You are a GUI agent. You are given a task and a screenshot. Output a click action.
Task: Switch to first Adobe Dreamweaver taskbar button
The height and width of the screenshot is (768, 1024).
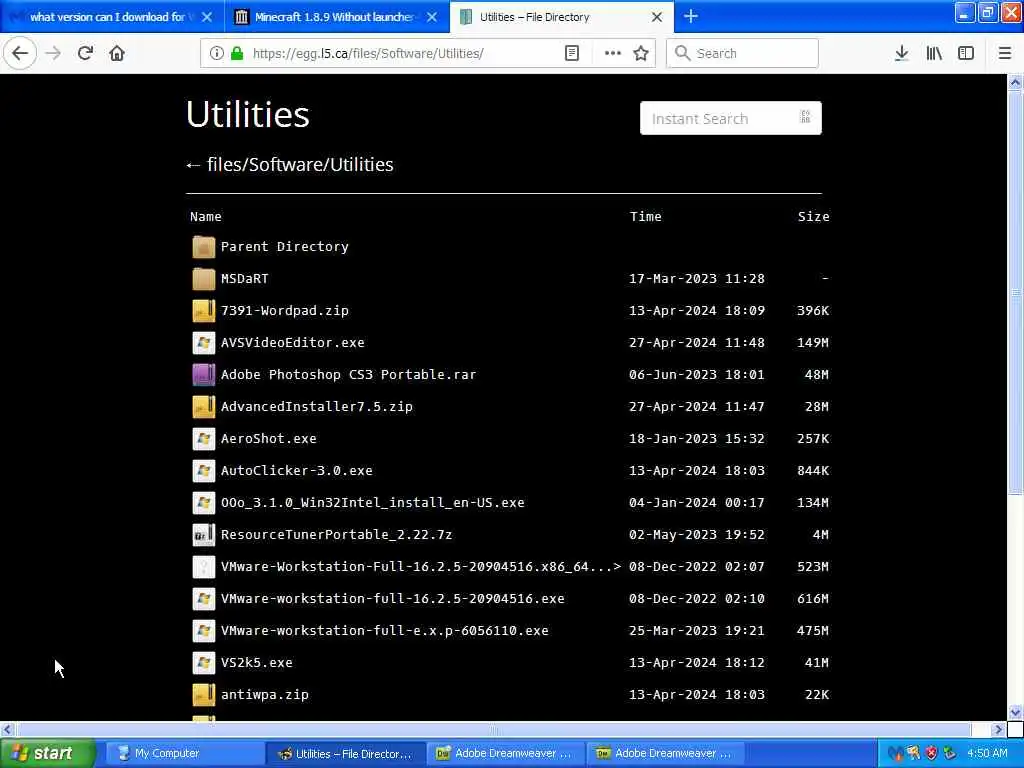click(506, 753)
